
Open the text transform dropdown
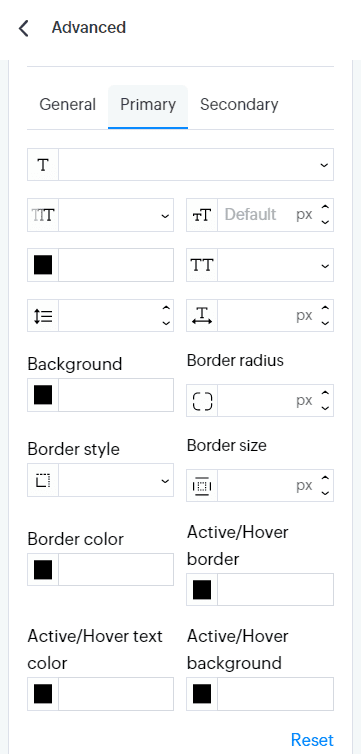tap(275, 265)
